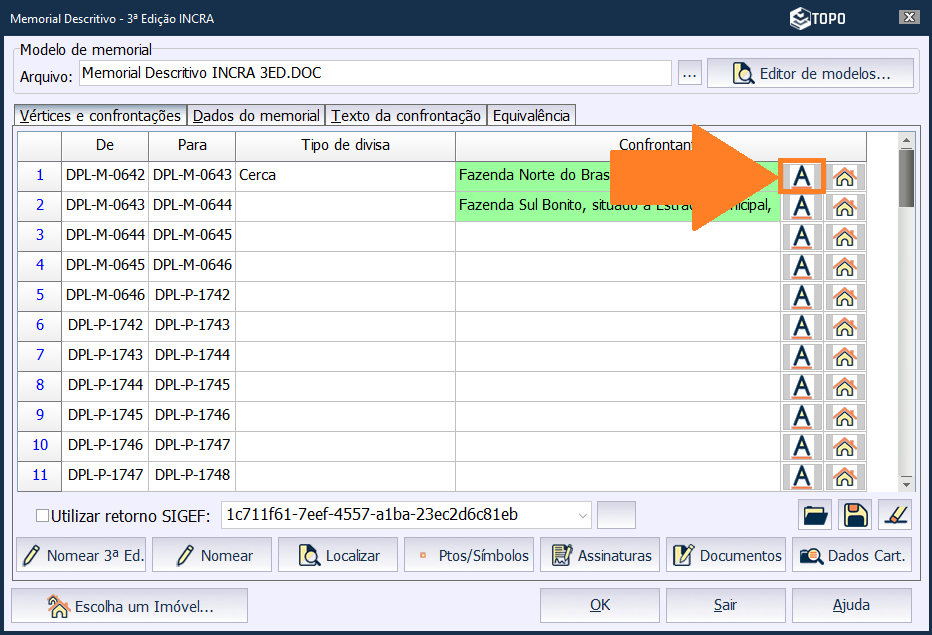Click the house icon in row 8
Screen dimensions: 932x635
click(845, 386)
